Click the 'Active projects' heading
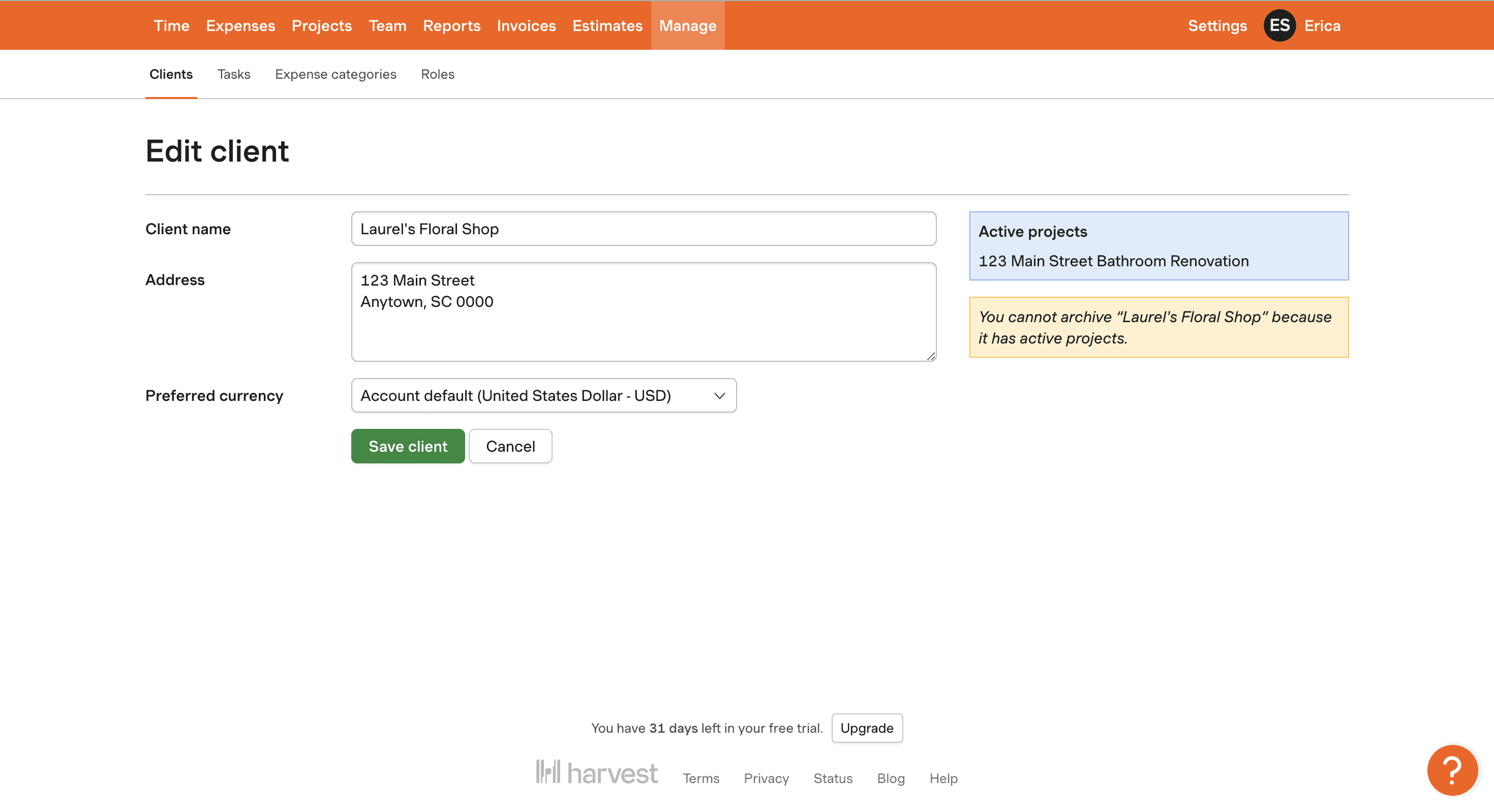The height and width of the screenshot is (812, 1494). (x=1032, y=231)
